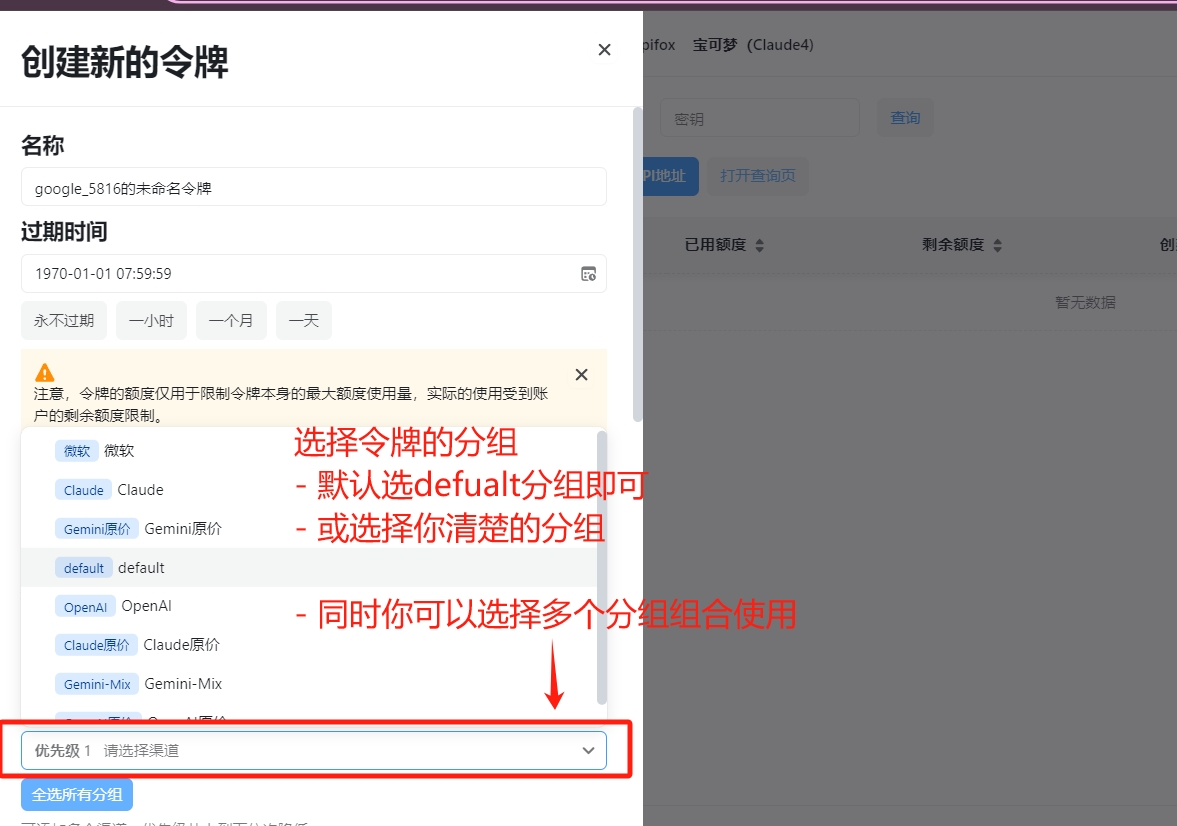Choose the OpenAI group option
The image size is (1177, 826).
pos(146,606)
